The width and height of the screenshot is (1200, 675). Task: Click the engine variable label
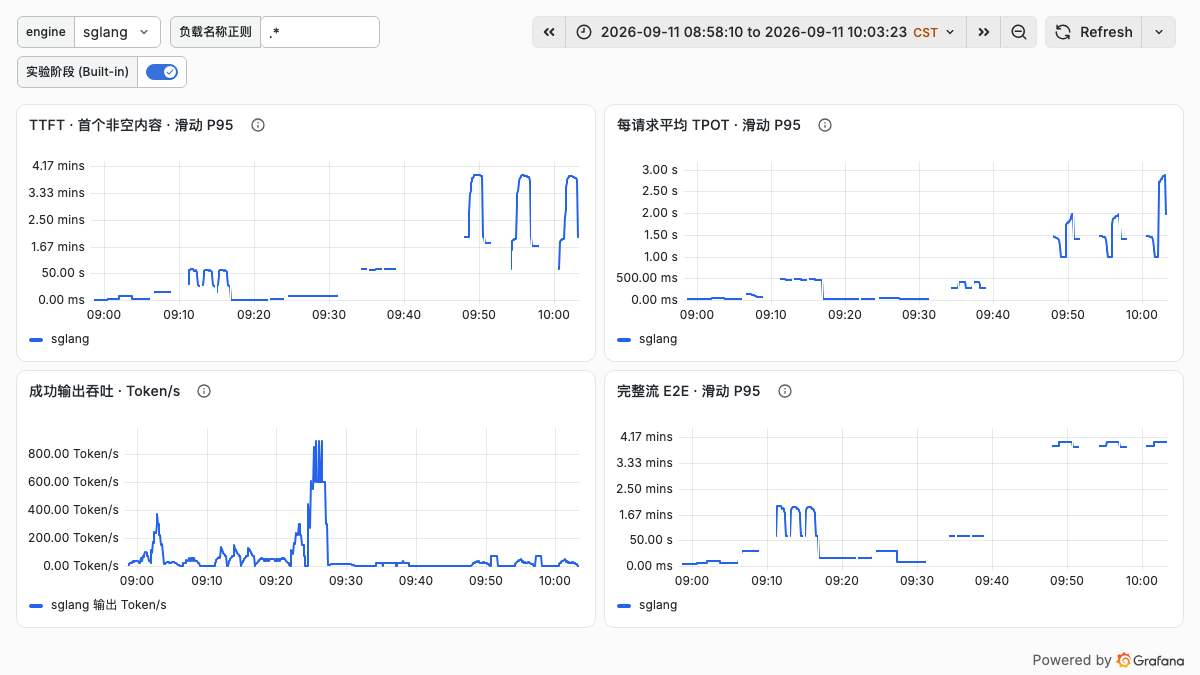pyautogui.click(x=46, y=32)
